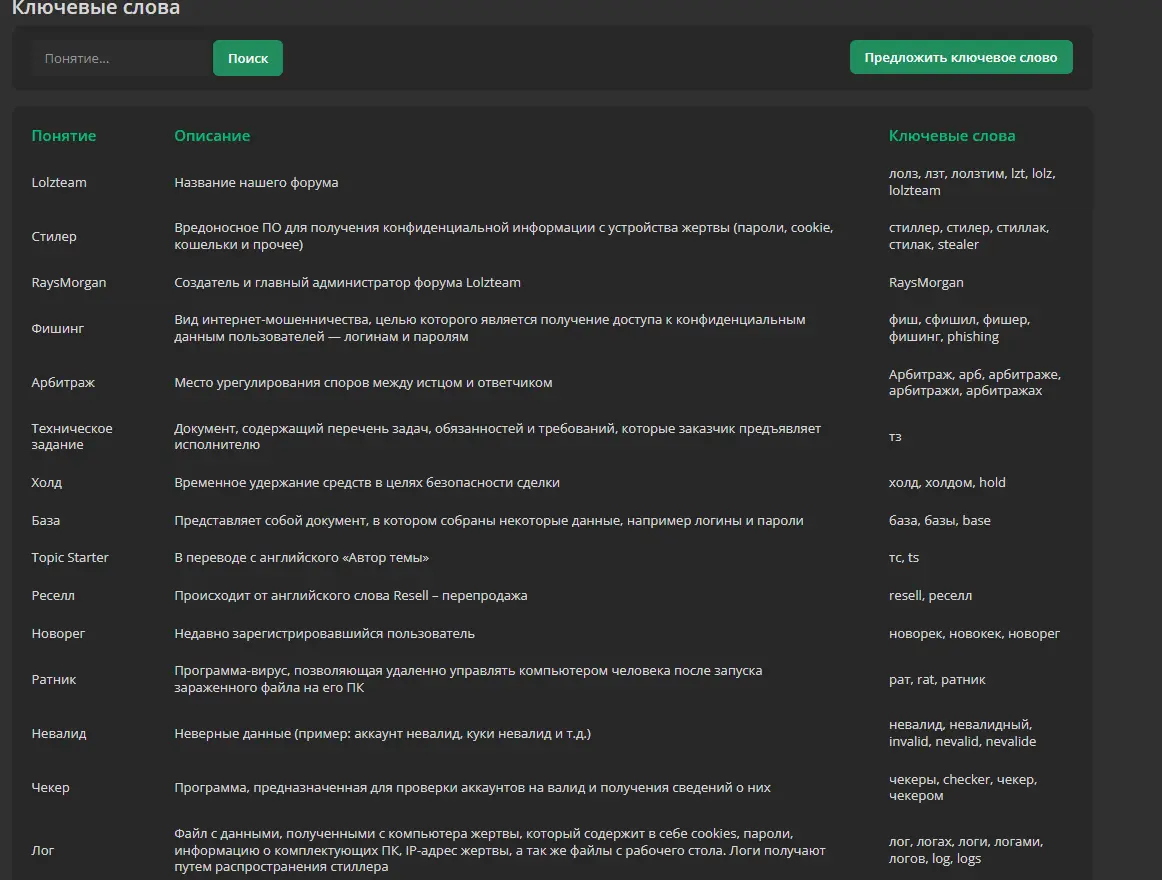Select the 'Лог' term cell
Image resolution: width=1162 pixels, height=880 pixels.
[x=42, y=850]
